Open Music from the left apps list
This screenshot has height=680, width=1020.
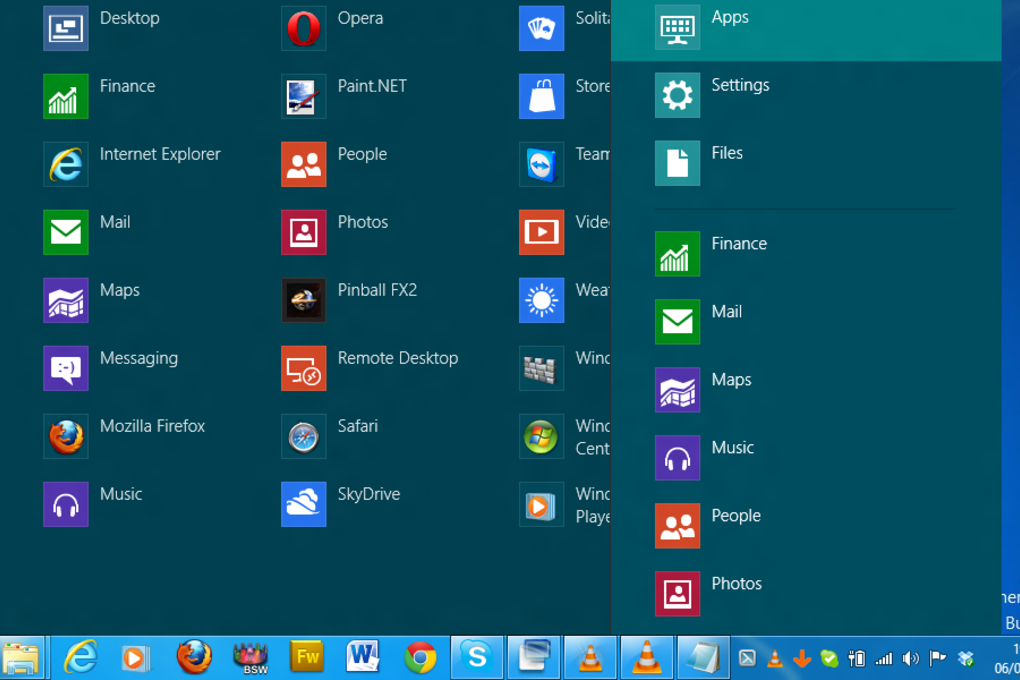[66, 504]
